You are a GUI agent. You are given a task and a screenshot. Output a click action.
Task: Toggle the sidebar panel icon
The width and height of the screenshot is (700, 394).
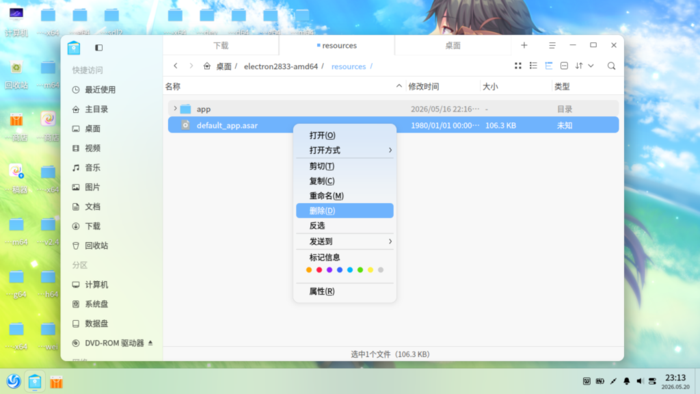pos(99,47)
